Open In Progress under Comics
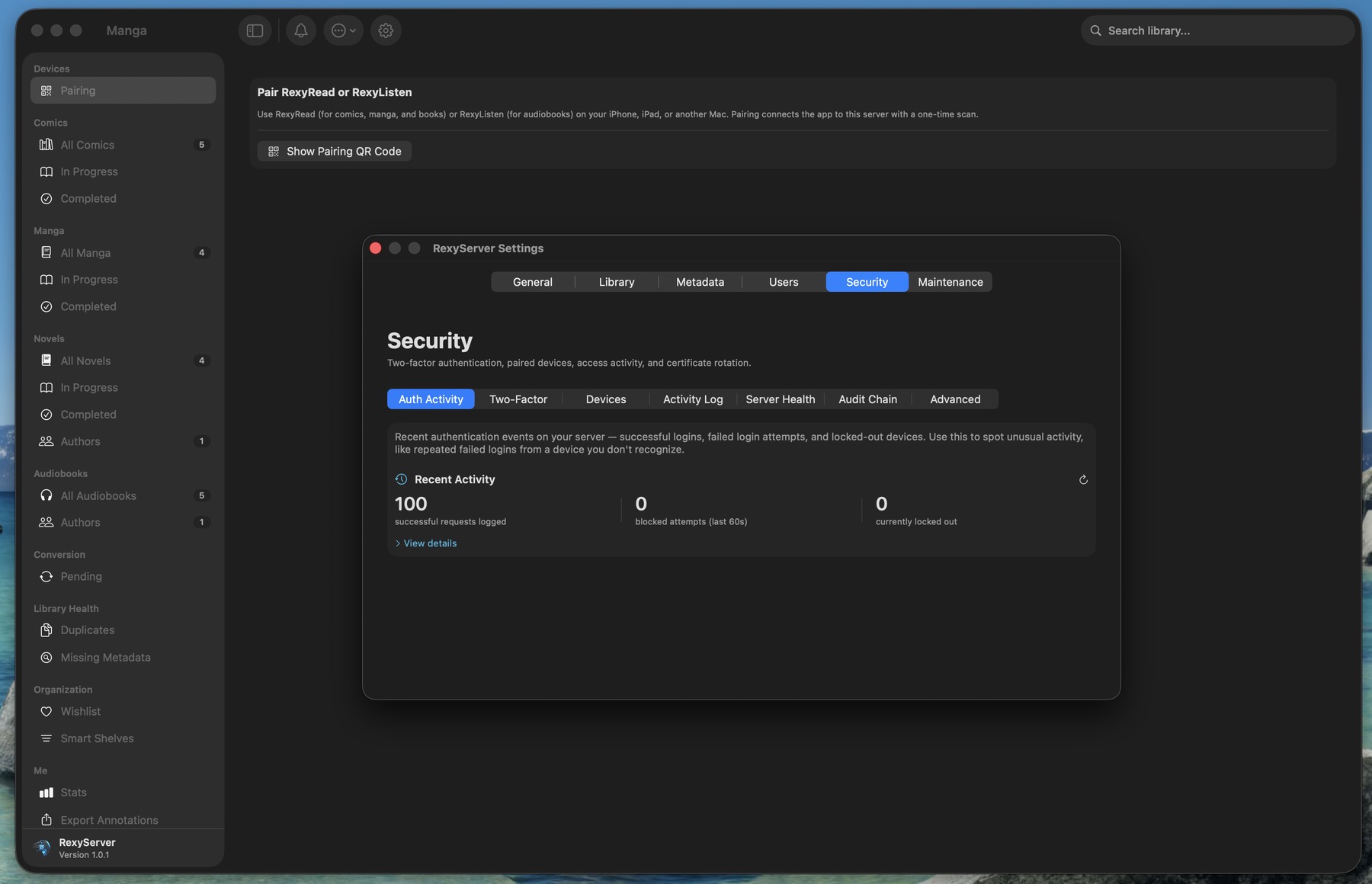This screenshot has width=1372, height=884. click(123, 171)
